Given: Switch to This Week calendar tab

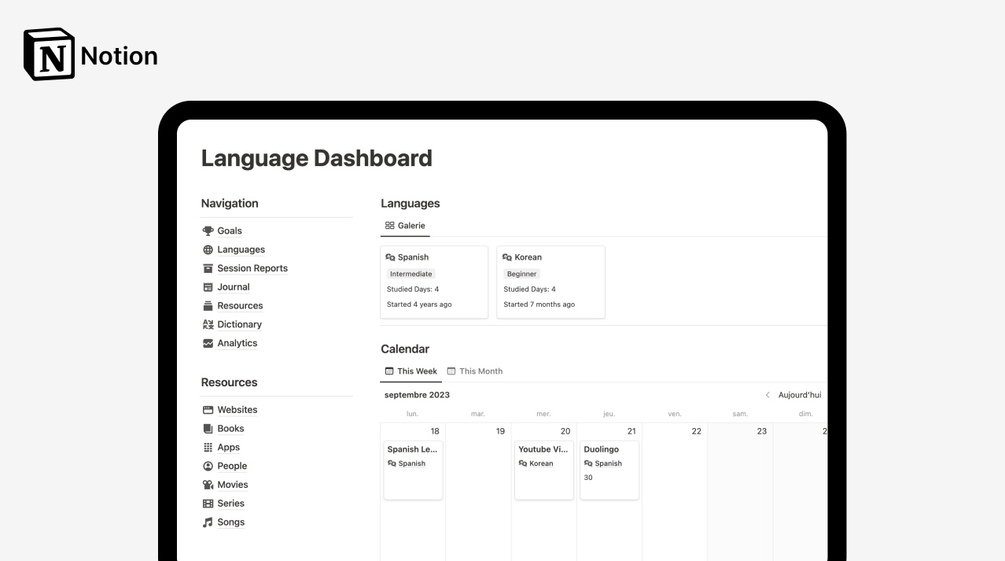Looking at the screenshot, I should coord(411,371).
